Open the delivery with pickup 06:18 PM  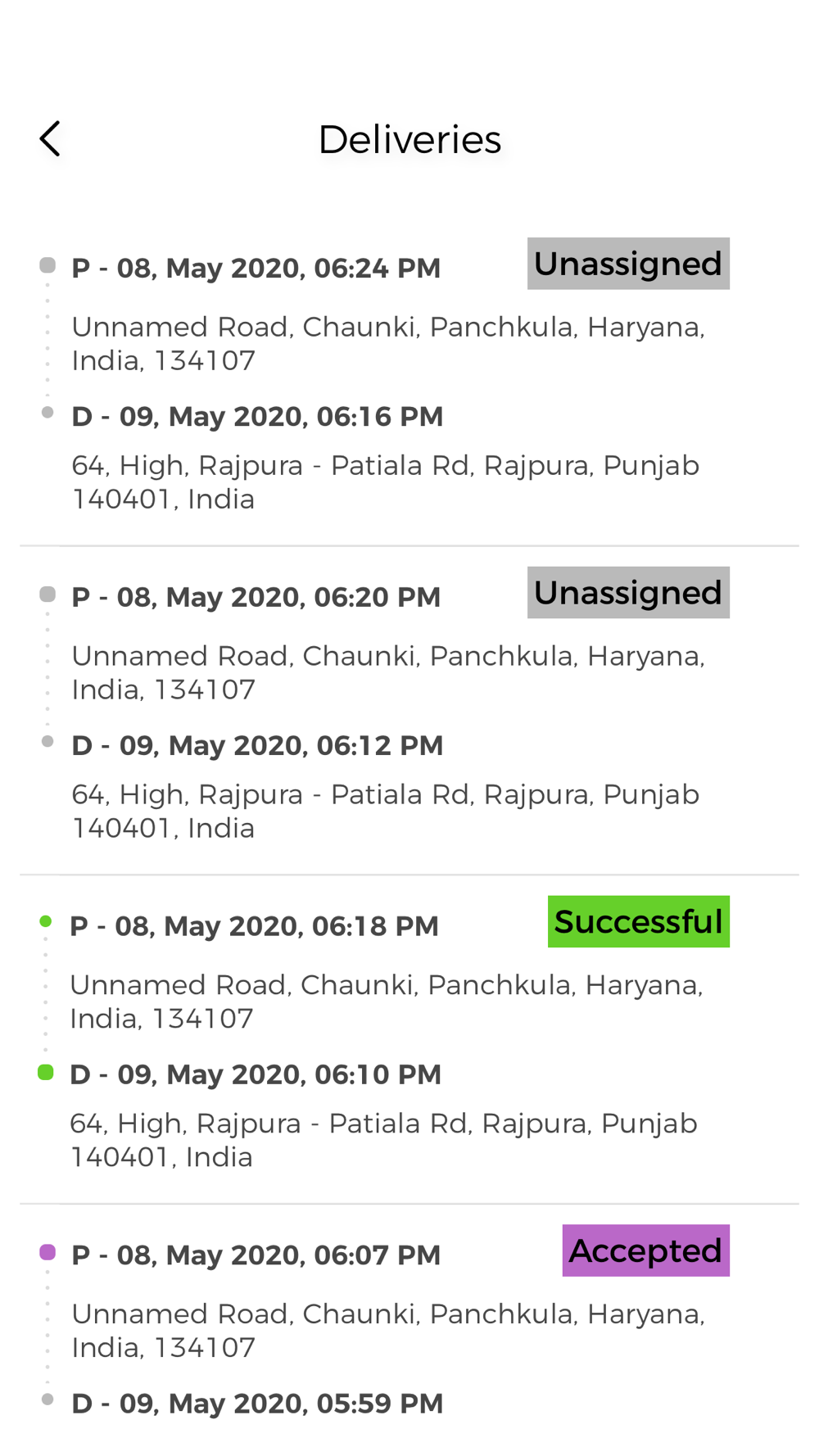coord(409,1040)
